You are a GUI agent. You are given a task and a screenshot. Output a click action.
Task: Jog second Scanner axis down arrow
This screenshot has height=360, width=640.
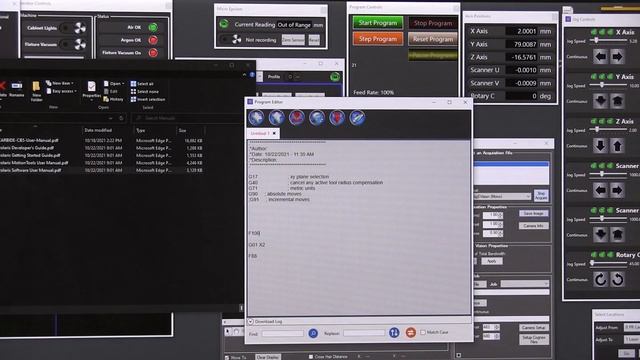[x=600, y=235]
